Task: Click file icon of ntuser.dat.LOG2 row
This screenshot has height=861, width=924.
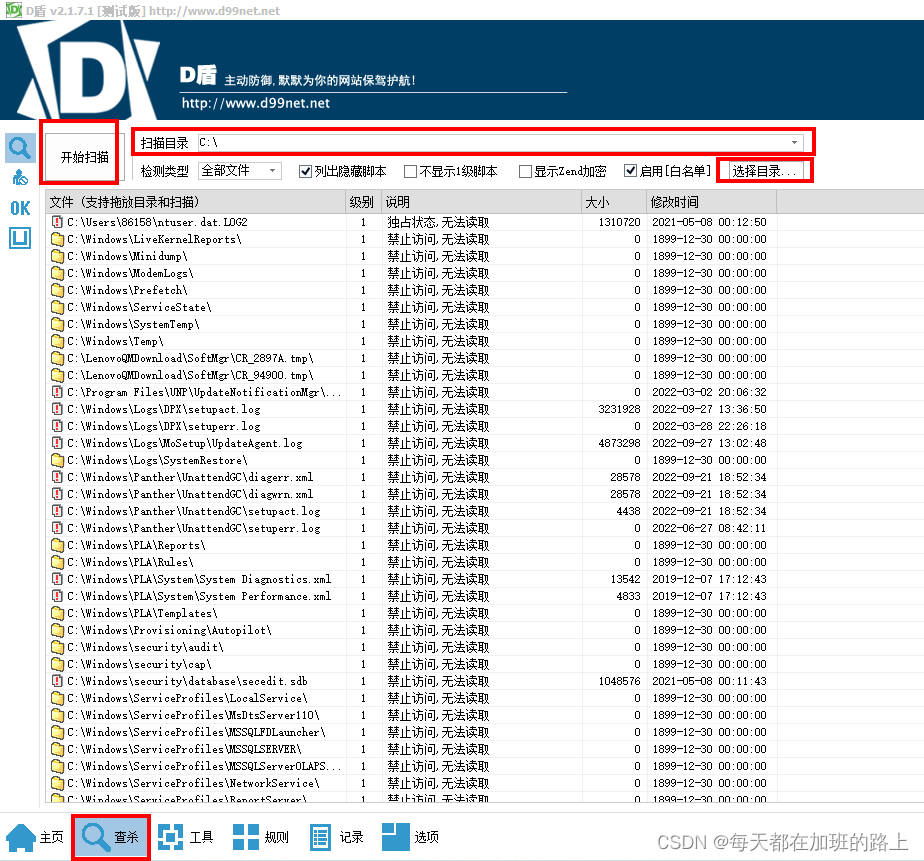Action: [57, 222]
